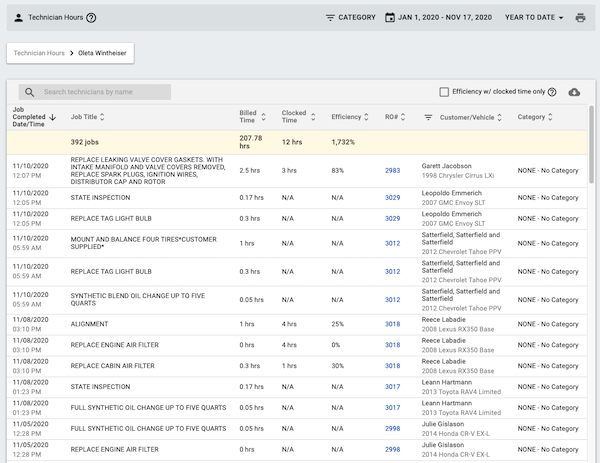
Task: Click the Technician Hours help question-mark icon
Action: 91,18
